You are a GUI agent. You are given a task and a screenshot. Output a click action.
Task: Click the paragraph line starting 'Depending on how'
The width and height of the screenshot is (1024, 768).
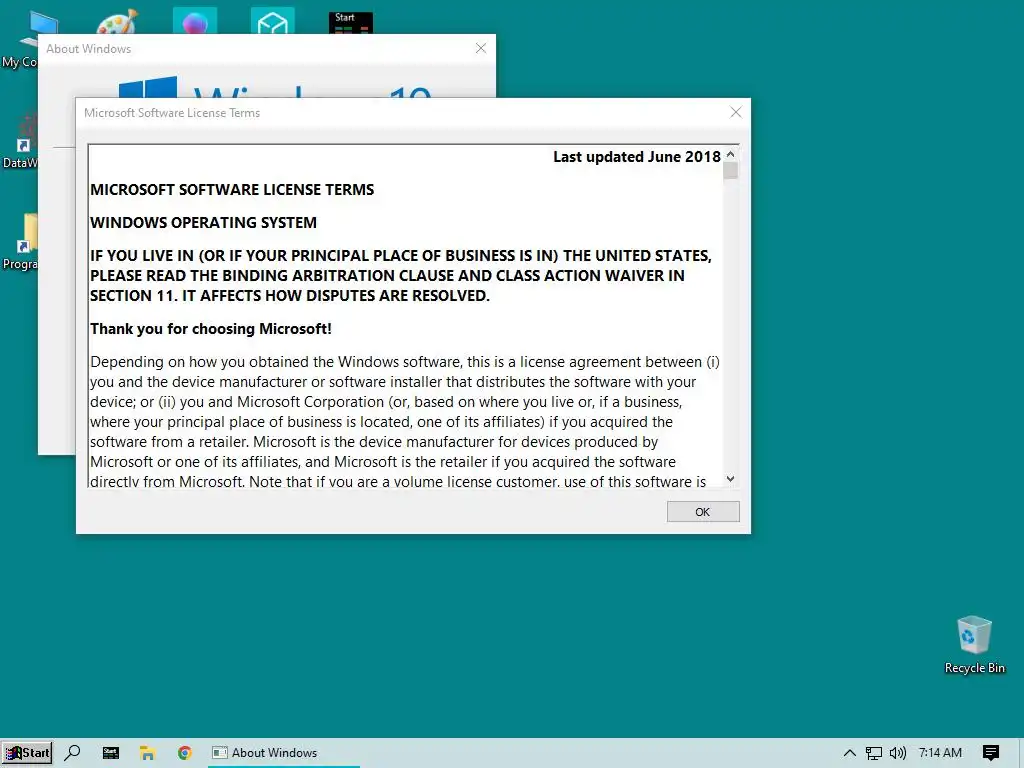point(405,362)
